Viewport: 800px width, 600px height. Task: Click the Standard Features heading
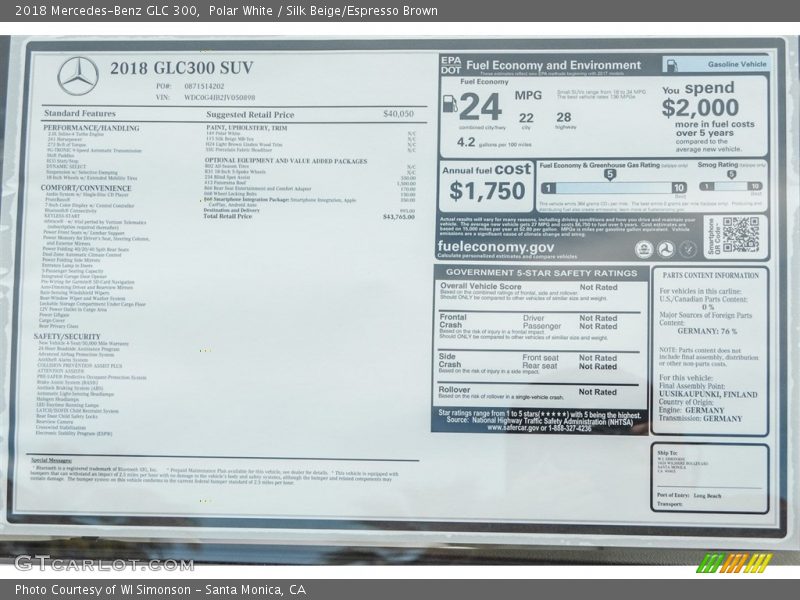pyautogui.click(x=80, y=113)
